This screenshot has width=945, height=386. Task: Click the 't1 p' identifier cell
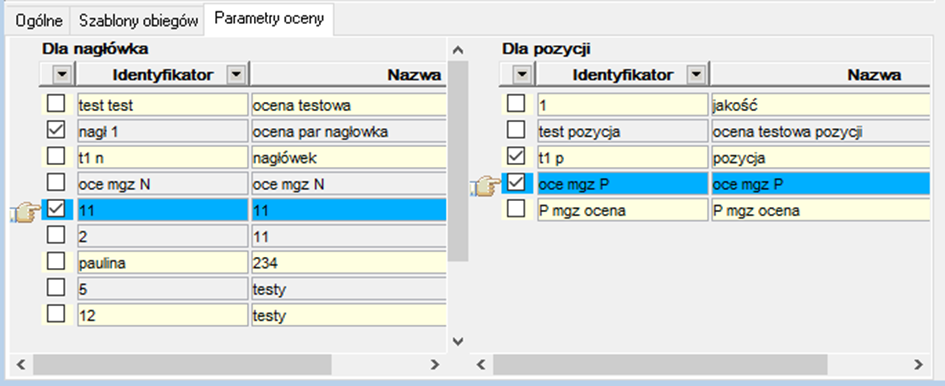623,157
